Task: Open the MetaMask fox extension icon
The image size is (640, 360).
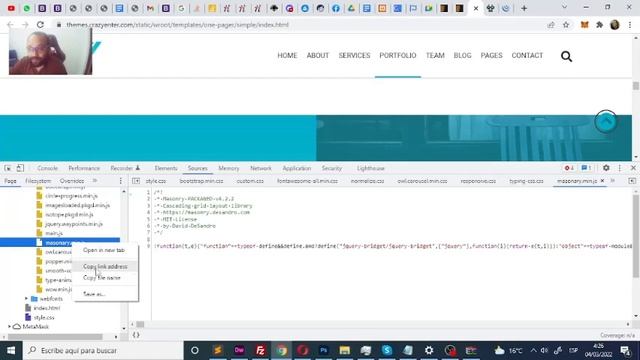Action: coord(584,25)
